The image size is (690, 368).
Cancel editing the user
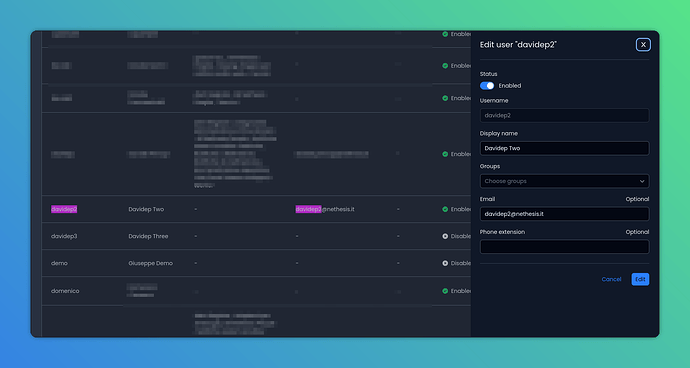pyautogui.click(x=611, y=279)
